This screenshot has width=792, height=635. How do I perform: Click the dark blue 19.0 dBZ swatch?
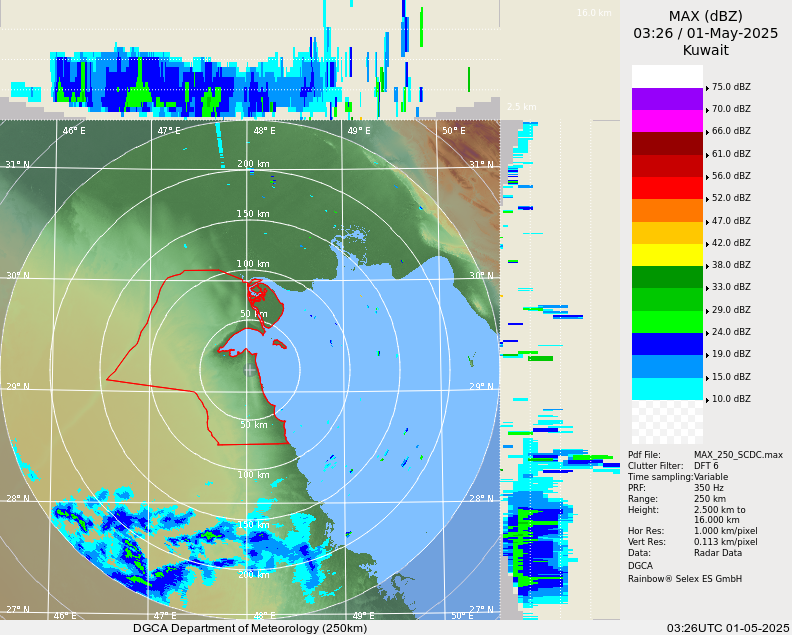coord(667,344)
